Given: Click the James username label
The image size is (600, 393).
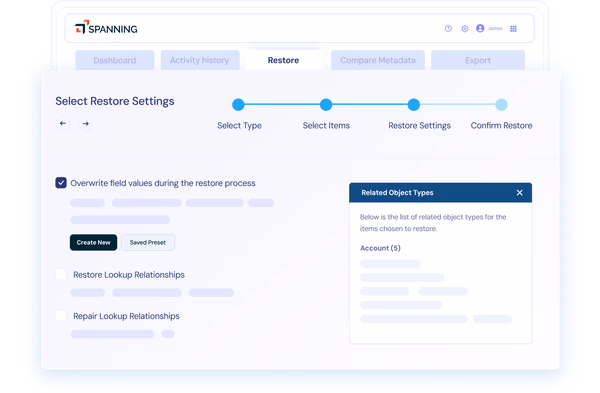Looking at the screenshot, I should 495,28.
